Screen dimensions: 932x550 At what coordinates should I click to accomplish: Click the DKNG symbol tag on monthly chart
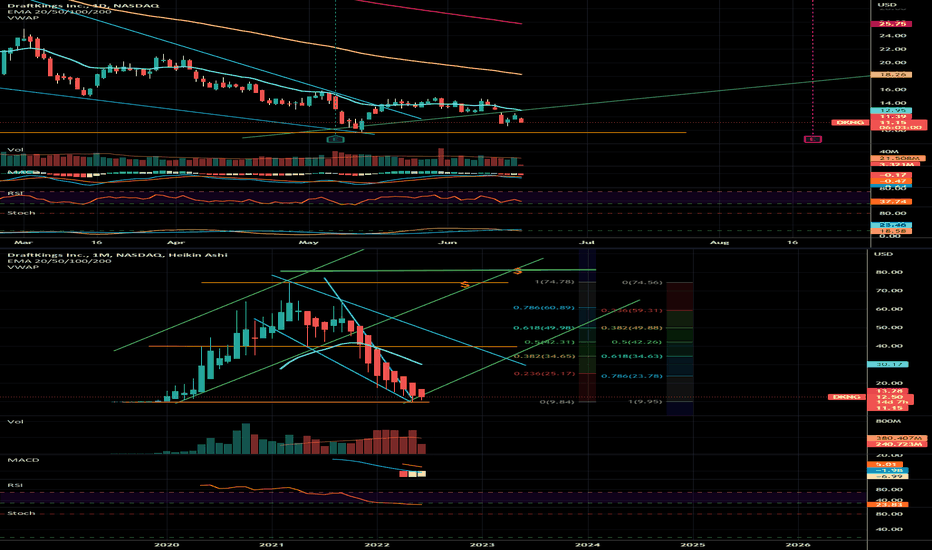(846, 397)
